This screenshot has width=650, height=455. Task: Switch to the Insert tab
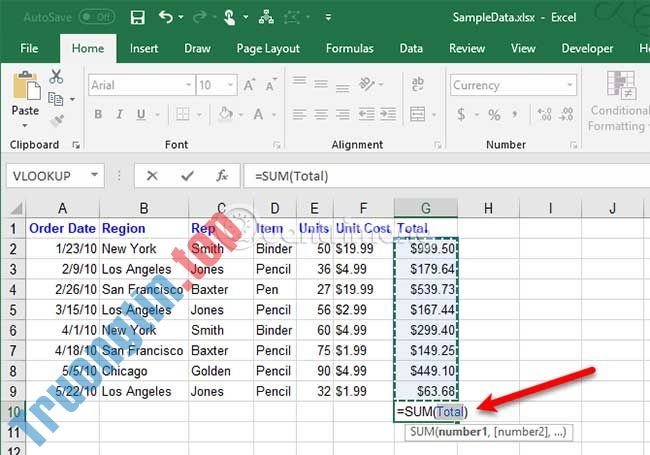(x=144, y=48)
